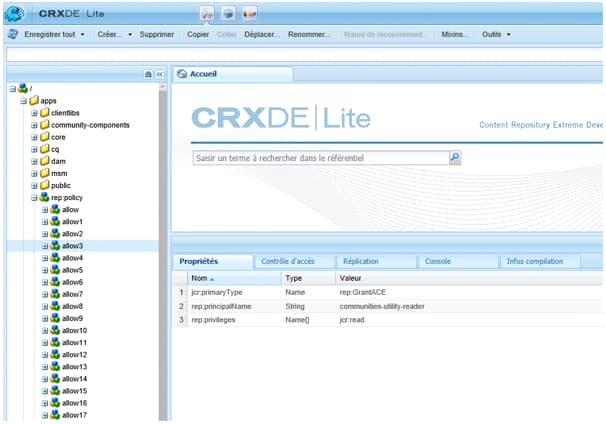Open the Créer dropdown arrow
The height and width of the screenshot is (424, 606).
click(x=130, y=34)
